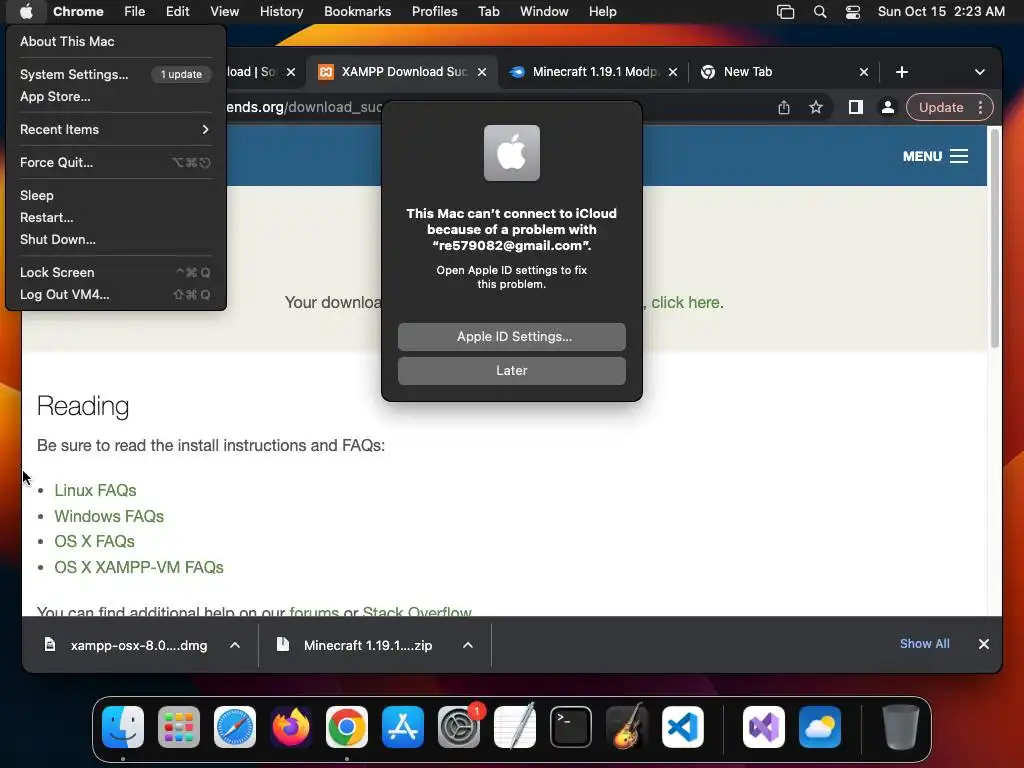Open Spotlight search in the menu bar

(x=820, y=12)
